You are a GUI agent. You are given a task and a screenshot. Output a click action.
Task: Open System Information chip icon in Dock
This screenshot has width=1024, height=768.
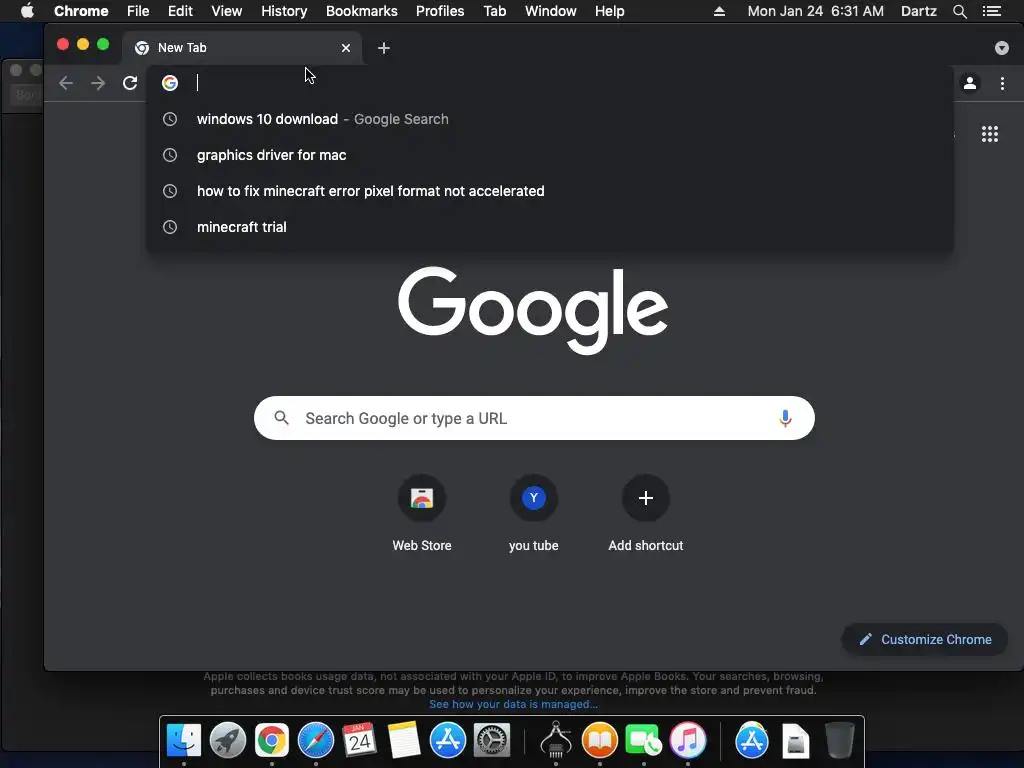coord(556,740)
